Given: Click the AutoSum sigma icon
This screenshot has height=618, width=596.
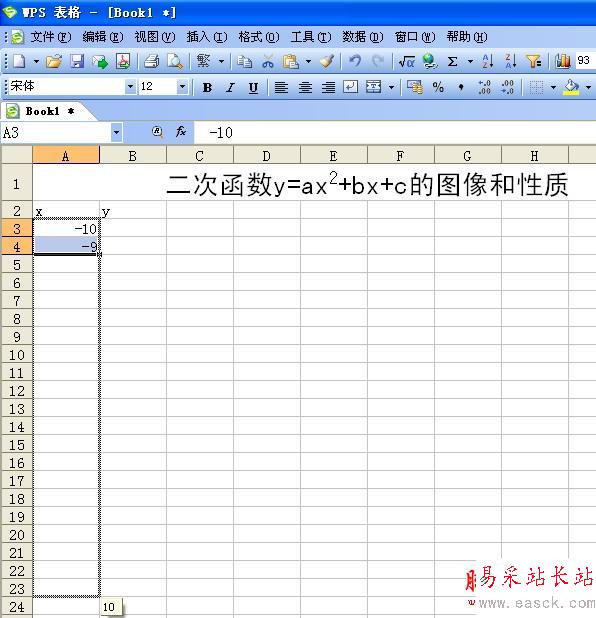Looking at the screenshot, I should pos(453,61).
